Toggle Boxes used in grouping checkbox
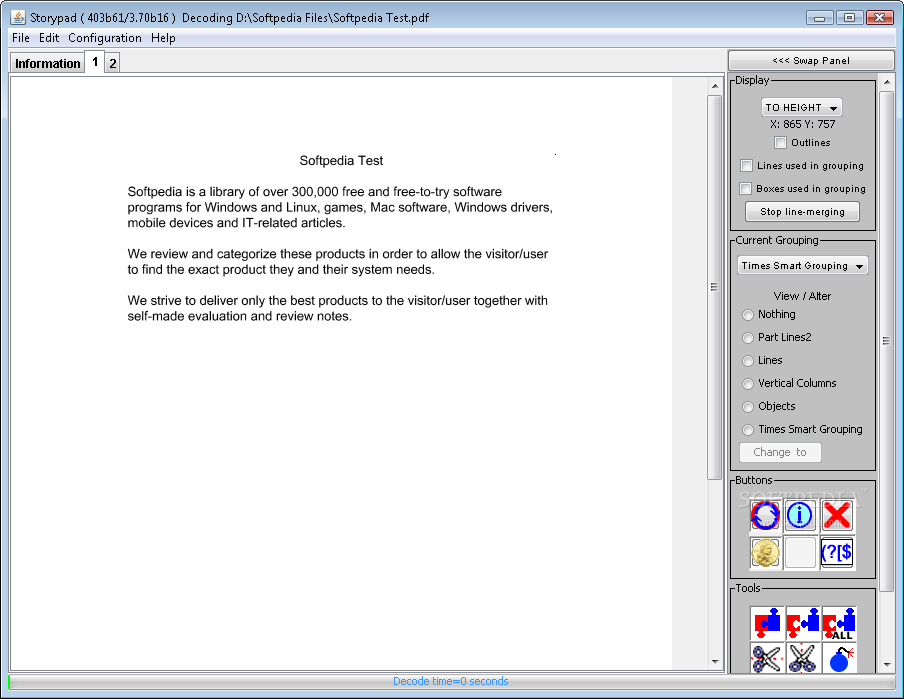The image size is (904, 699). coord(745,189)
